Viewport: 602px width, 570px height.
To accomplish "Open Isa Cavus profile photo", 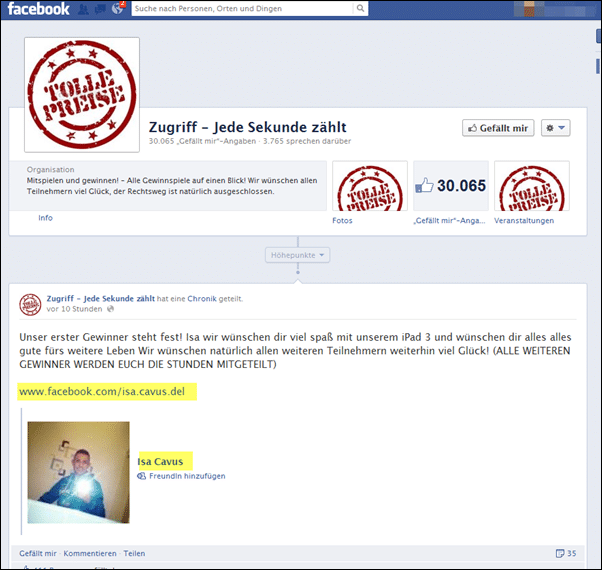I will 78,472.
